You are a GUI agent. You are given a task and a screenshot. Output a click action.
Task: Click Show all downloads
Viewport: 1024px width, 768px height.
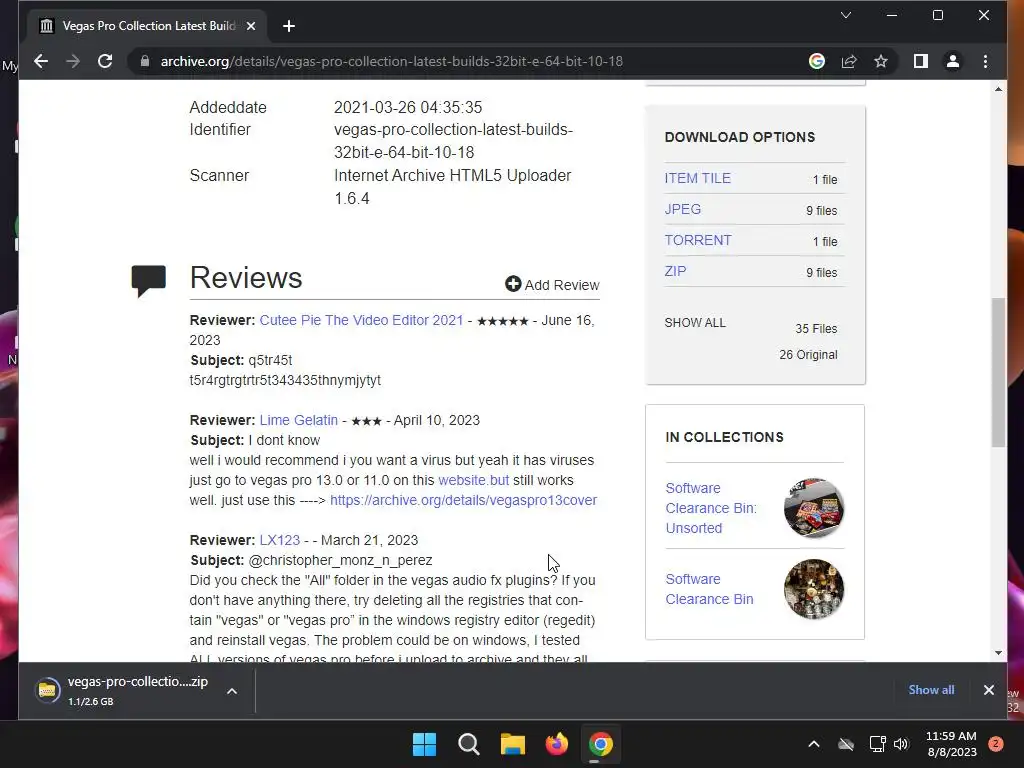(x=931, y=690)
